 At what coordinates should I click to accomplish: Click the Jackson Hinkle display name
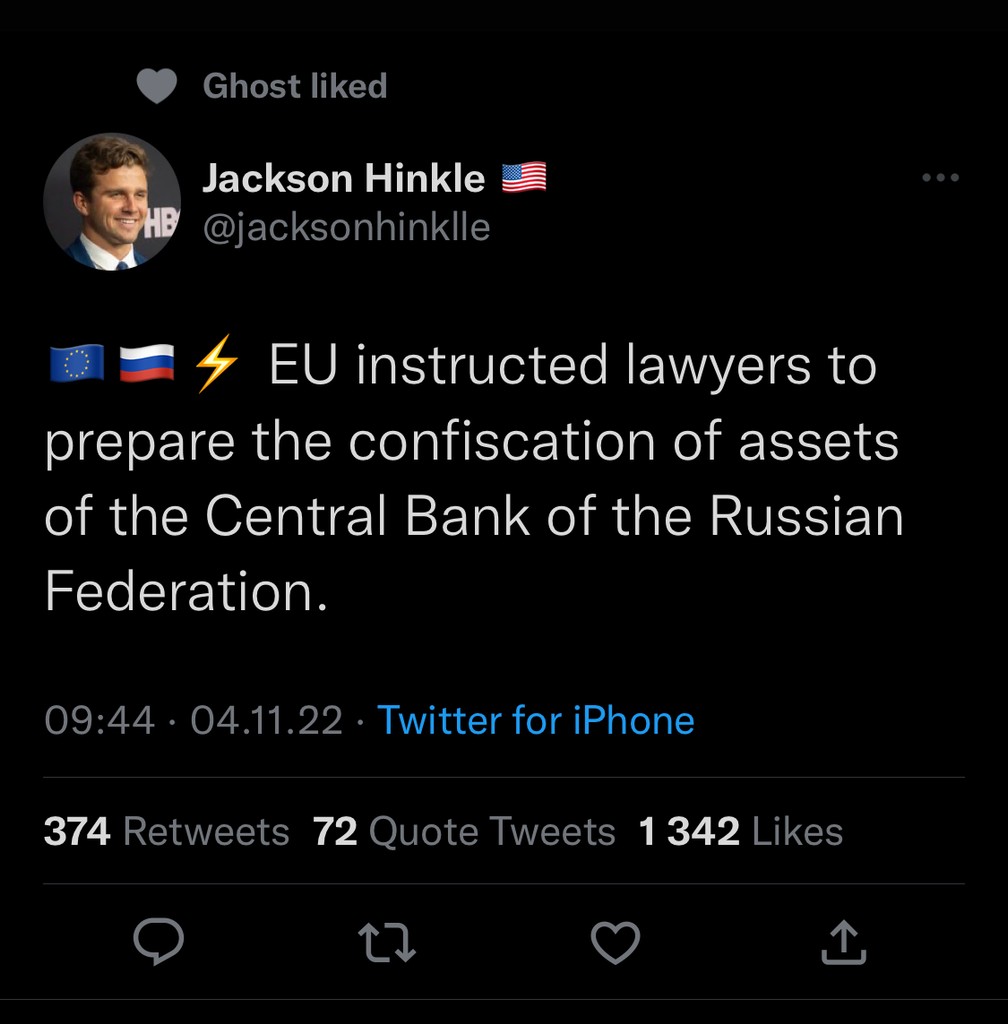pos(343,179)
